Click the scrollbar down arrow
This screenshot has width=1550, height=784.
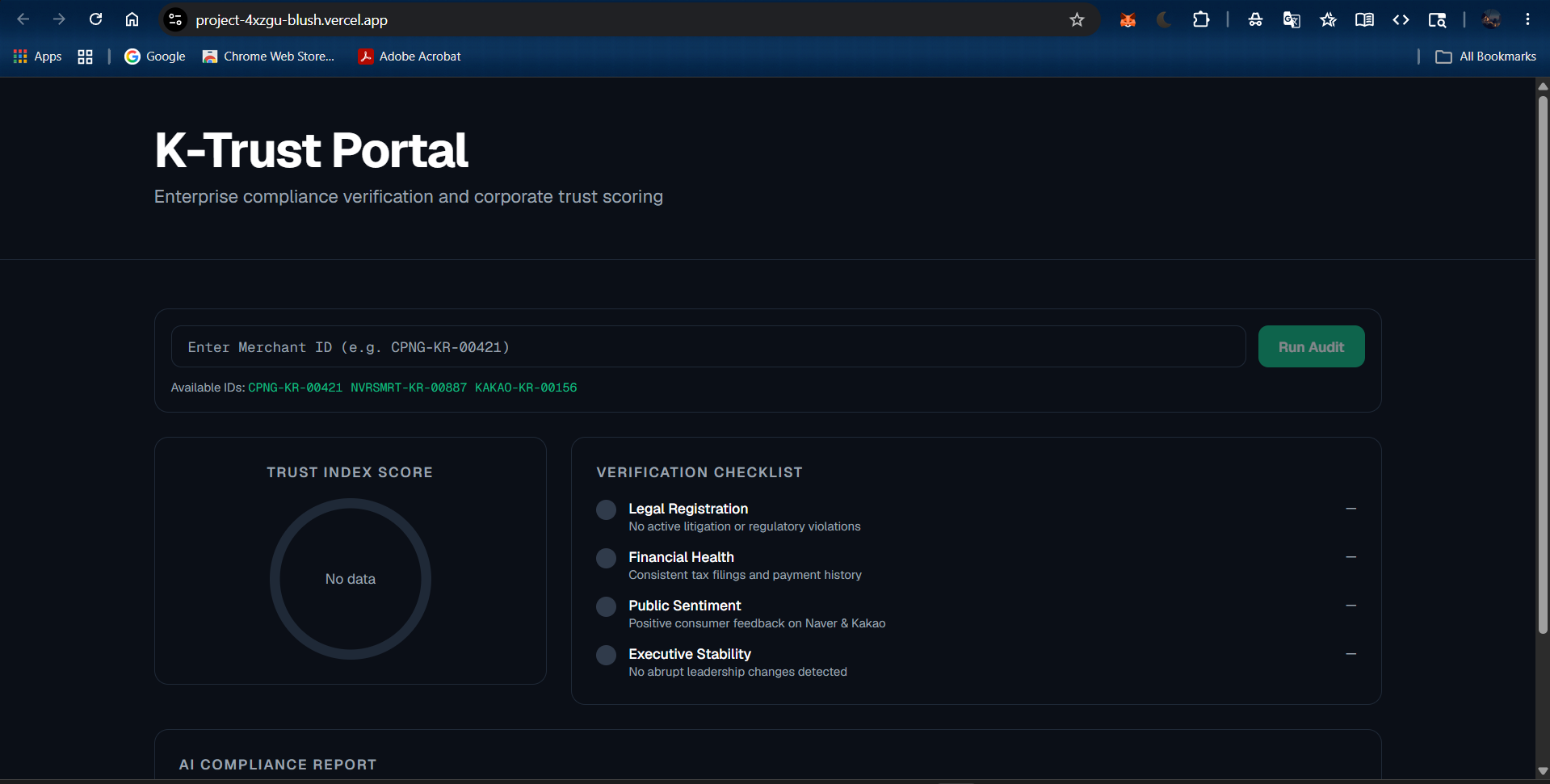[1543, 771]
